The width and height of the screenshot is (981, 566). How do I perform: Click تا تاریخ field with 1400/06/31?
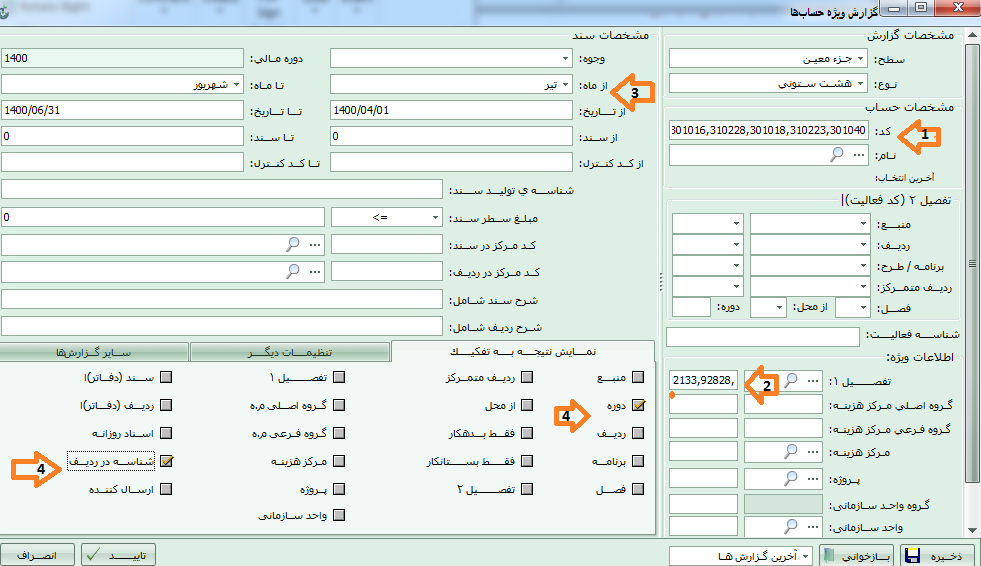point(122,110)
